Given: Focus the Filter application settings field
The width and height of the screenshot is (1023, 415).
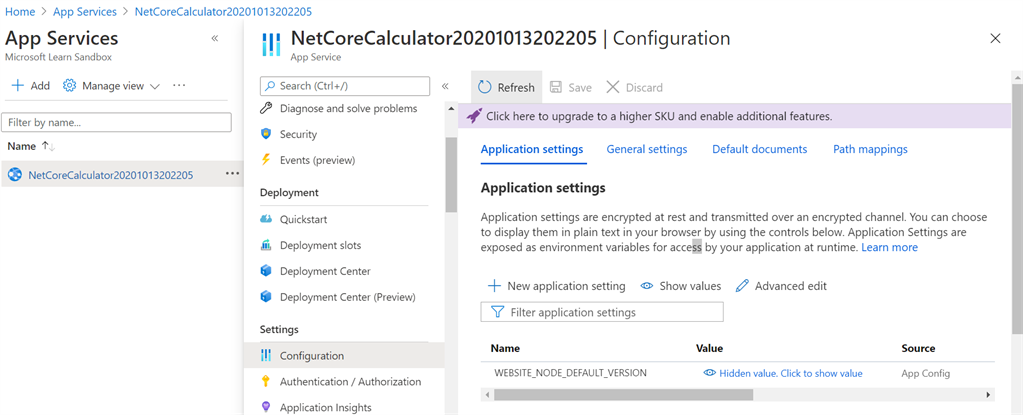Looking at the screenshot, I should [x=602, y=312].
